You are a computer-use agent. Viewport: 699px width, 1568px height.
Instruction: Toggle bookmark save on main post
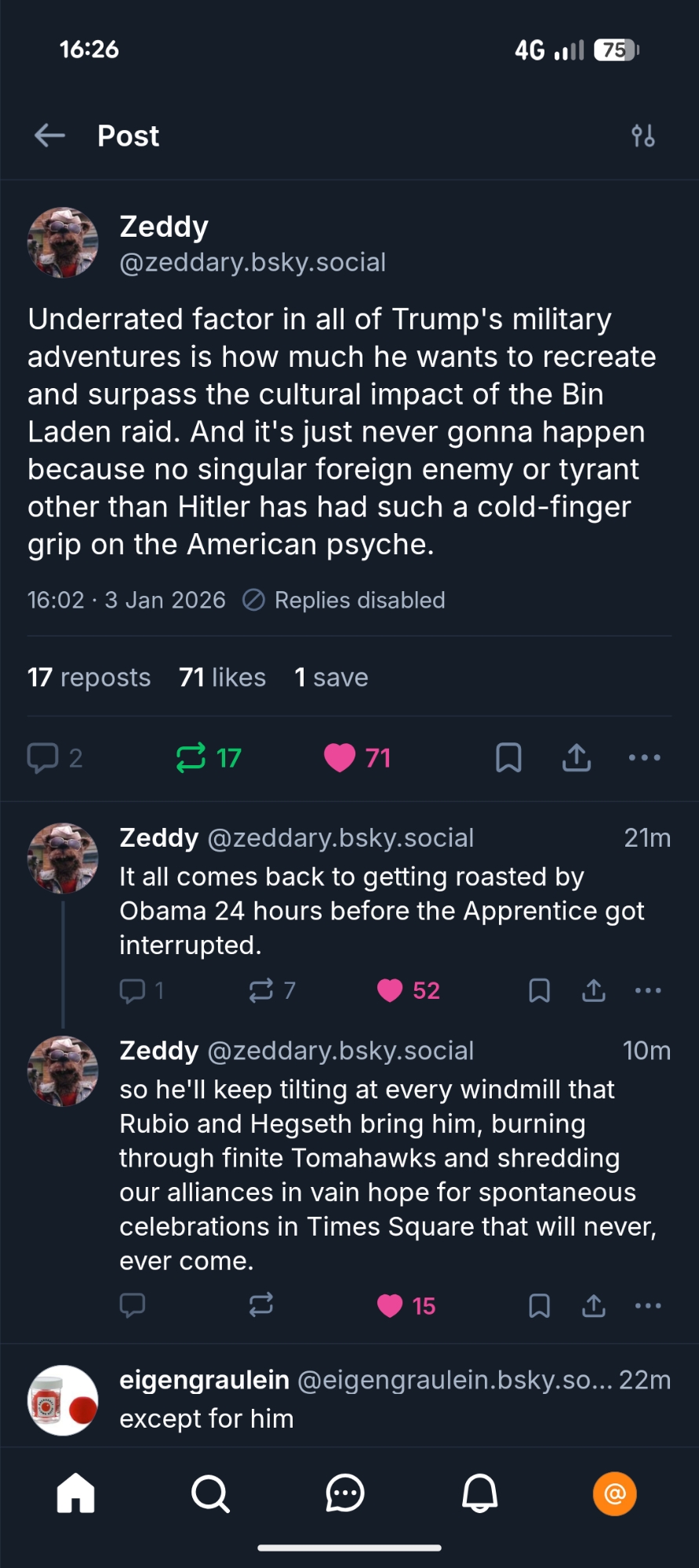click(508, 758)
